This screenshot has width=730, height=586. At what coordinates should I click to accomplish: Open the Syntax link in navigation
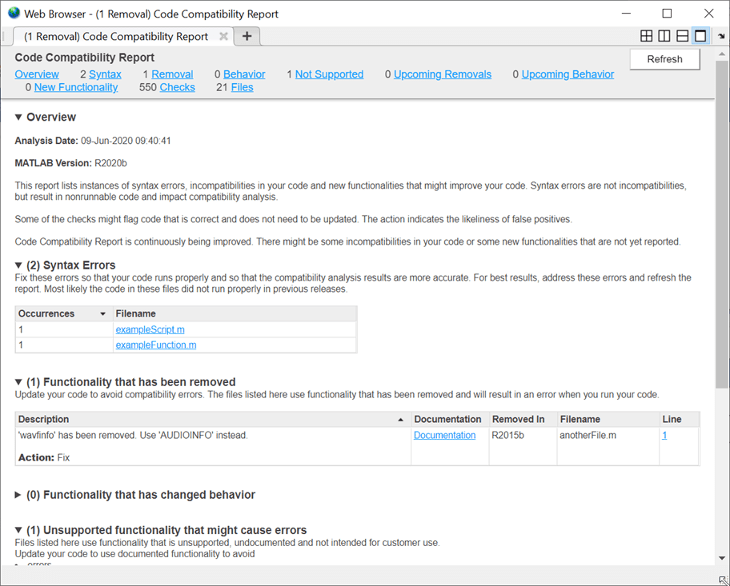point(105,74)
